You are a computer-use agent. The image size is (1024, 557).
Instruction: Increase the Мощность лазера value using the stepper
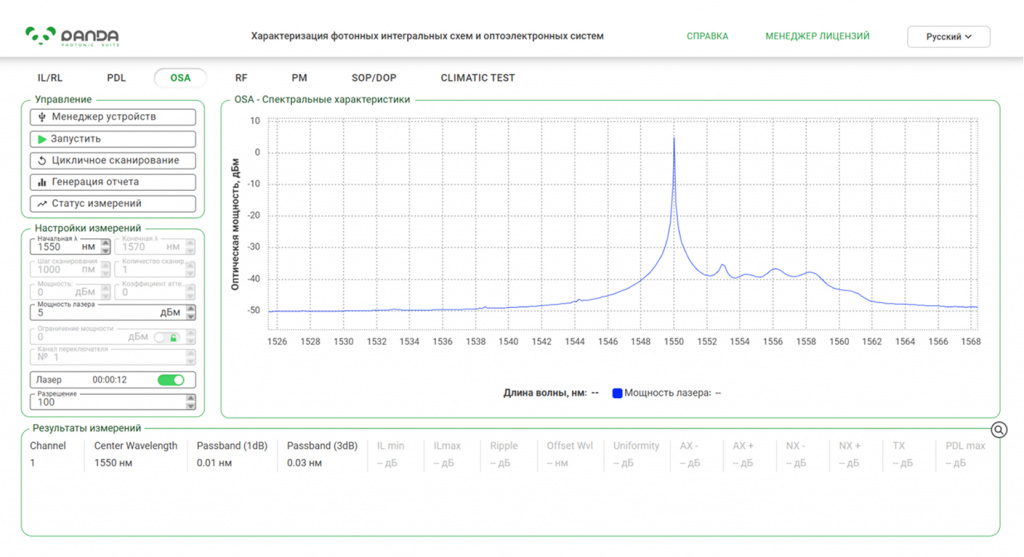pyautogui.click(x=191, y=309)
